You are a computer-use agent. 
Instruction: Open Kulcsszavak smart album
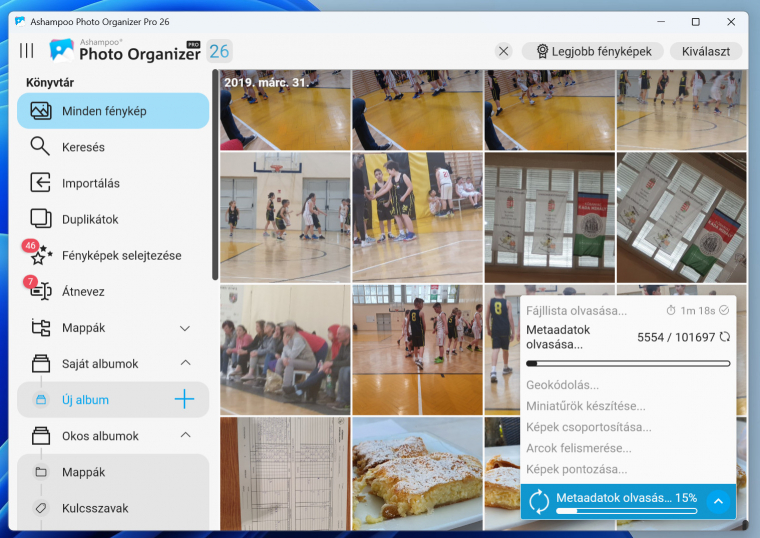pyautogui.click(x=95, y=508)
